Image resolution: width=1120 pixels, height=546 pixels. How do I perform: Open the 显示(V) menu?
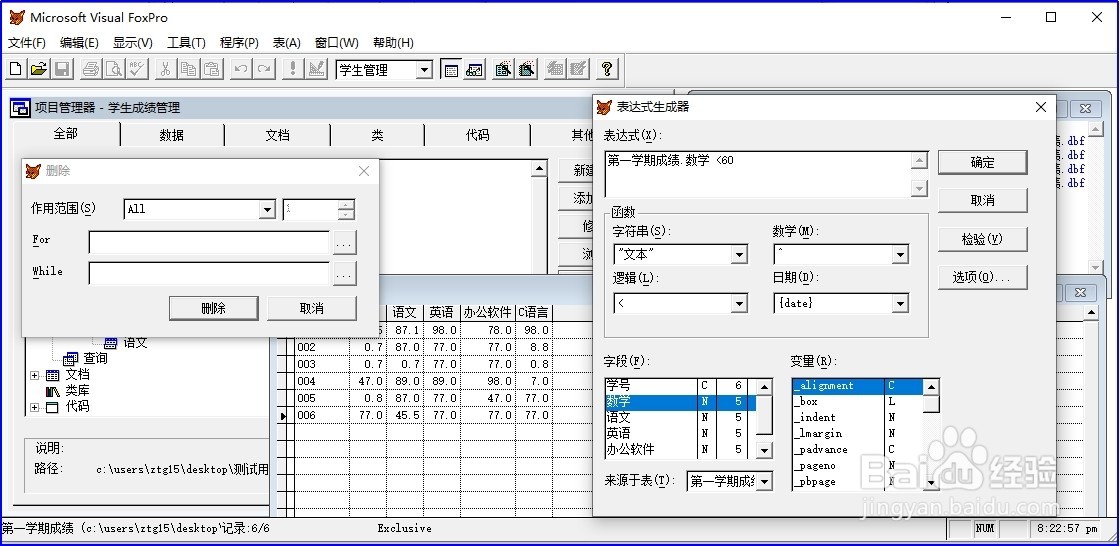133,43
